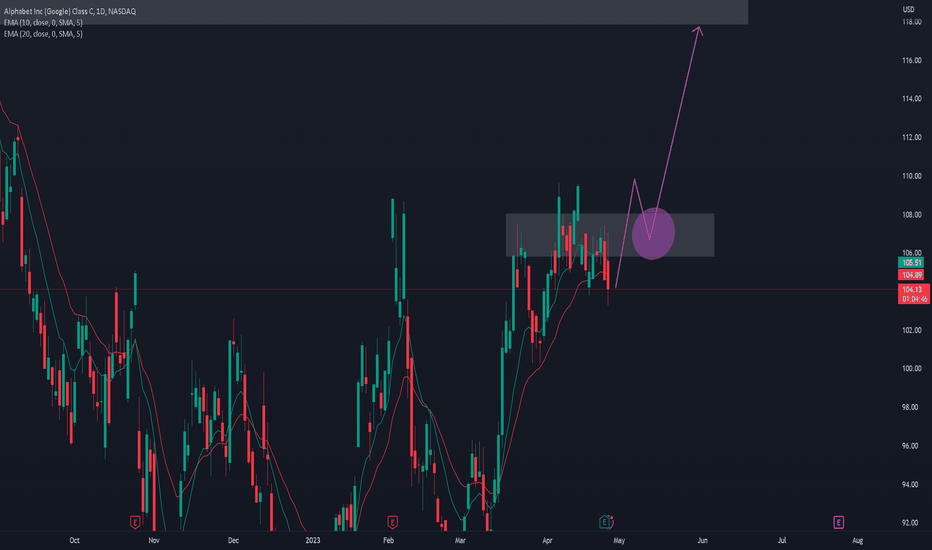Click the Mar label on time axis
Image resolution: width=932 pixels, height=550 pixels.
460,540
